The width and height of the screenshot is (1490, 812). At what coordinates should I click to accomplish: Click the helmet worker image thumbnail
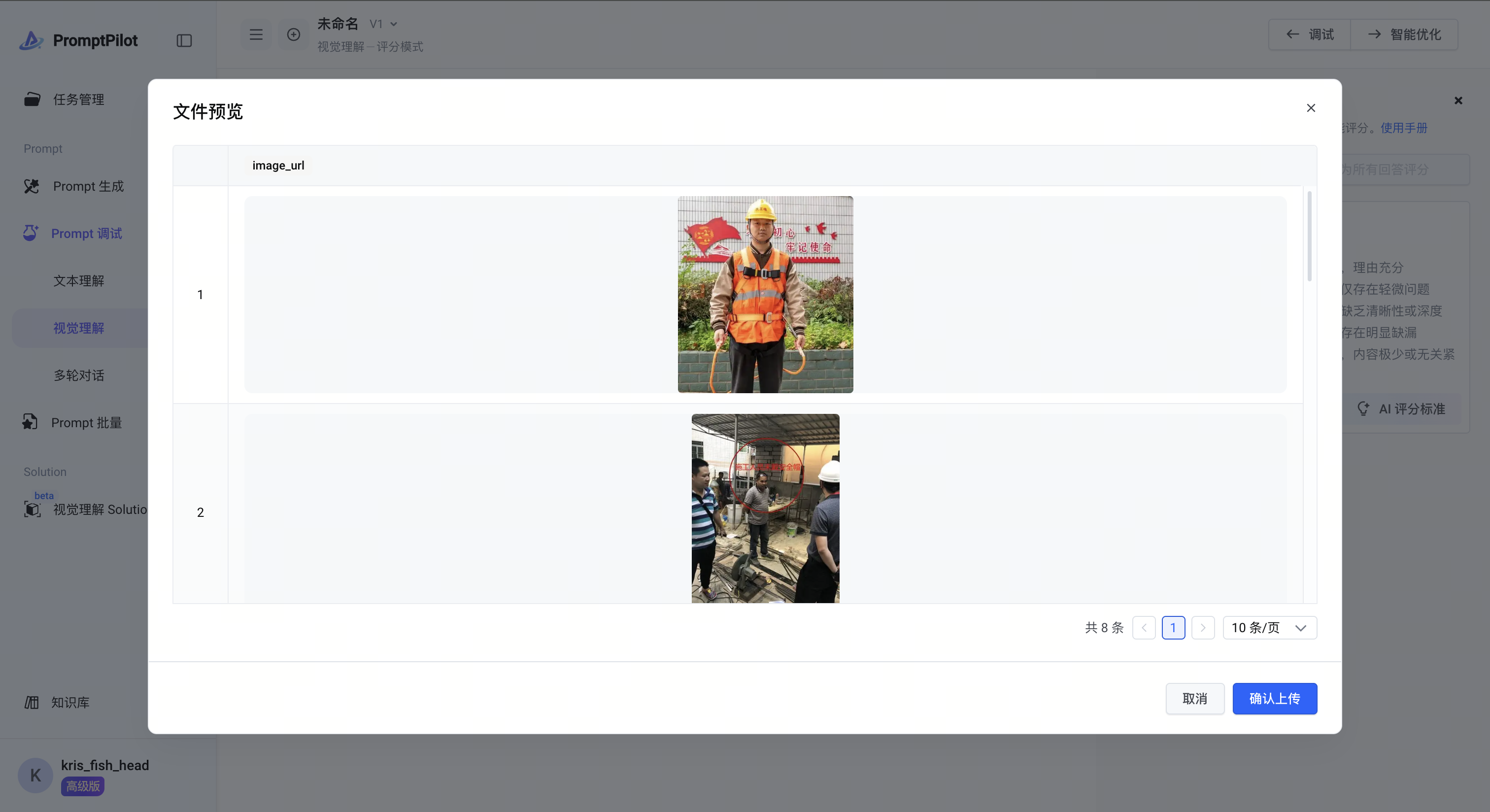pyautogui.click(x=765, y=294)
